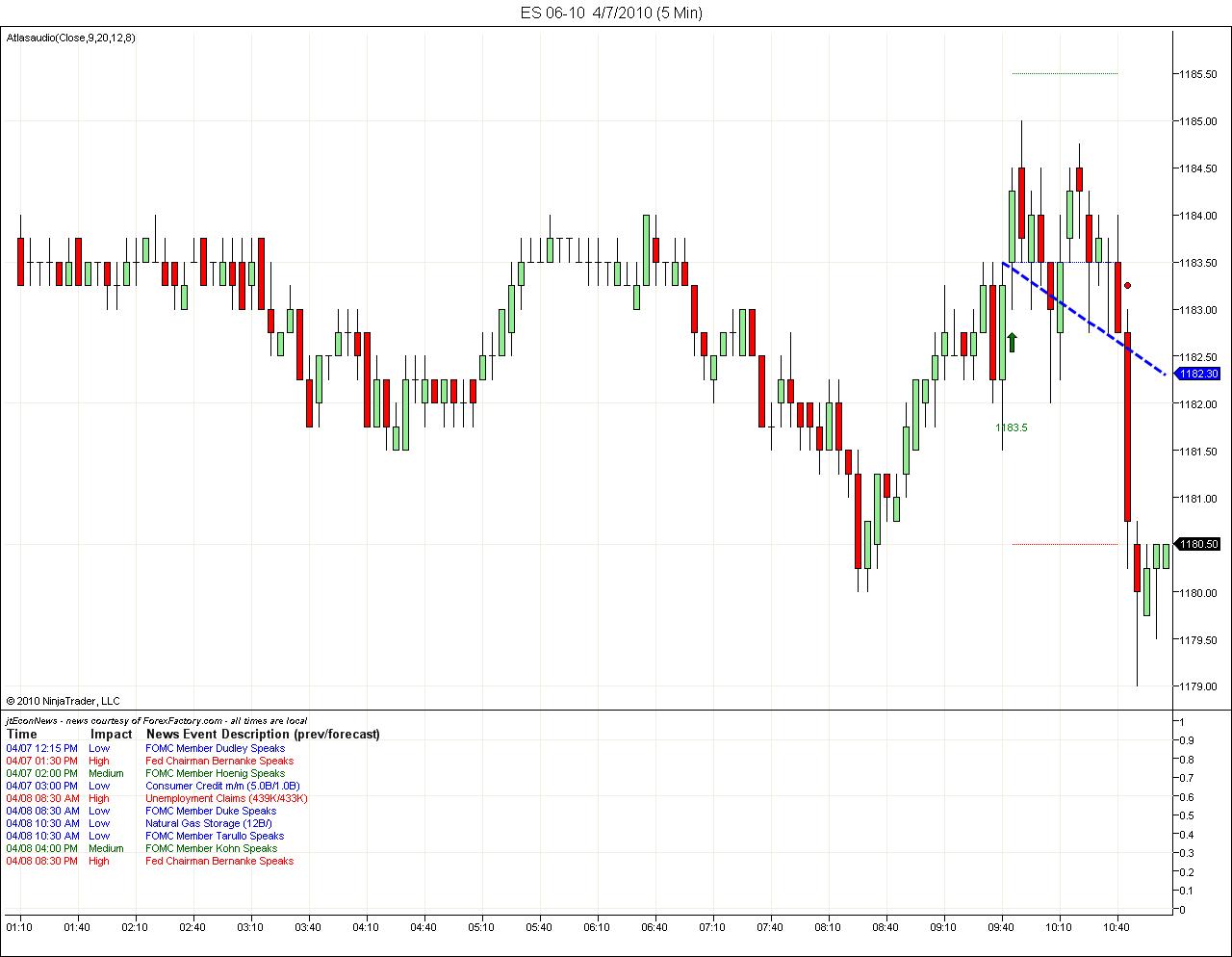Select the green 1183.5 entry label

[1012, 427]
